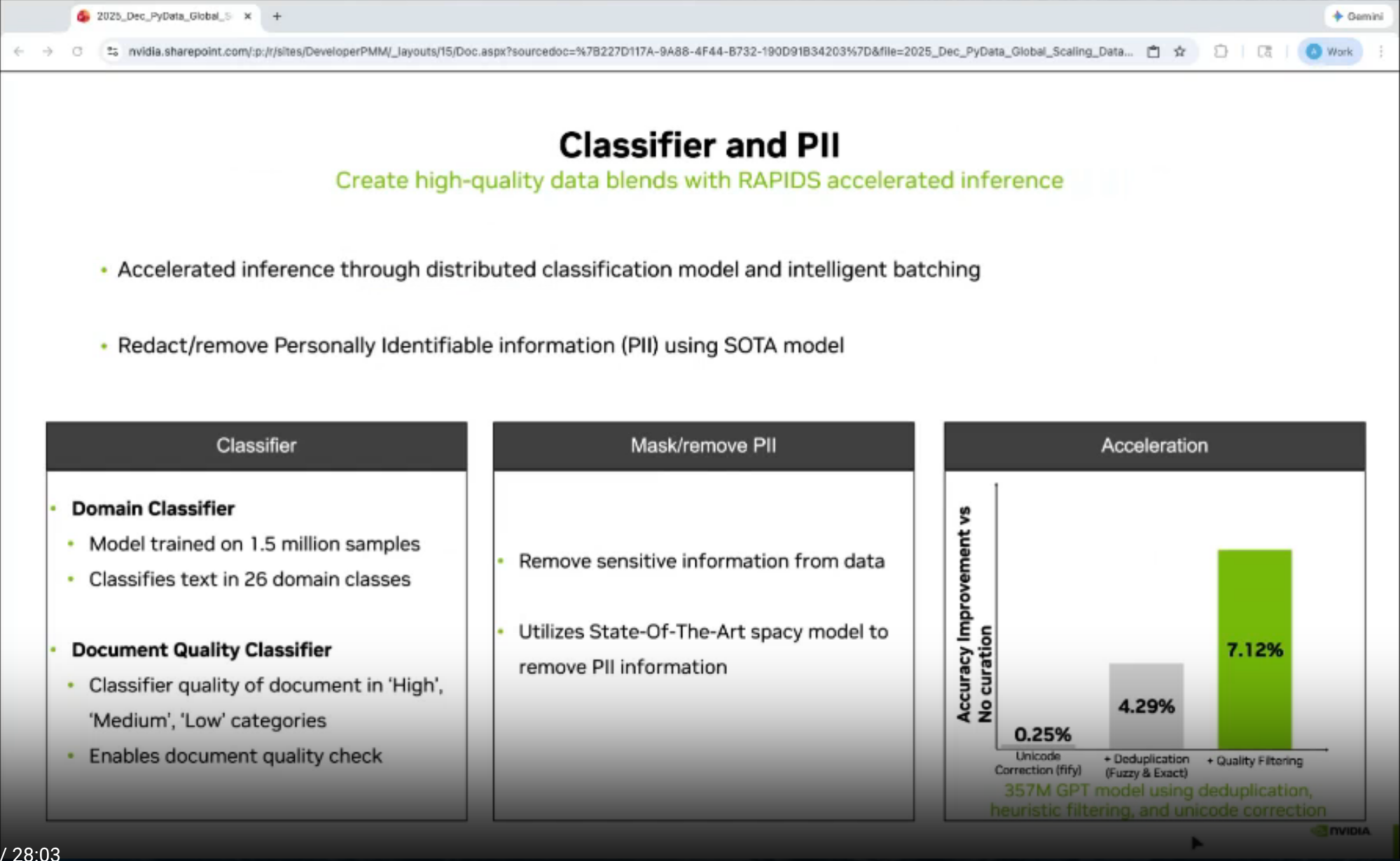Image resolution: width=1400 pixels, height=861 pixels.
Task: Close the PyData presentation tab
Action: (x=247, y=15)
